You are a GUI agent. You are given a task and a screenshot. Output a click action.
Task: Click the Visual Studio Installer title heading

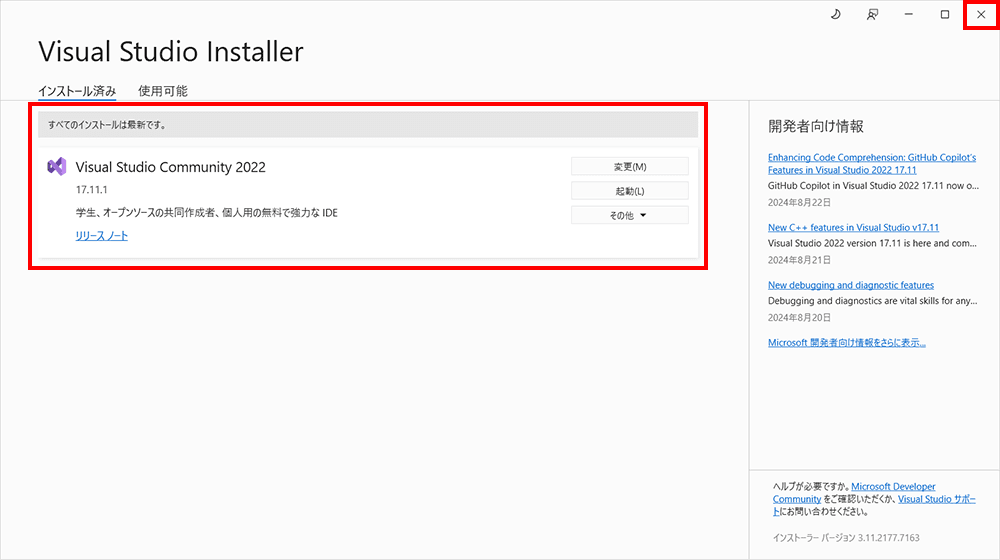[x=171, y=52]
